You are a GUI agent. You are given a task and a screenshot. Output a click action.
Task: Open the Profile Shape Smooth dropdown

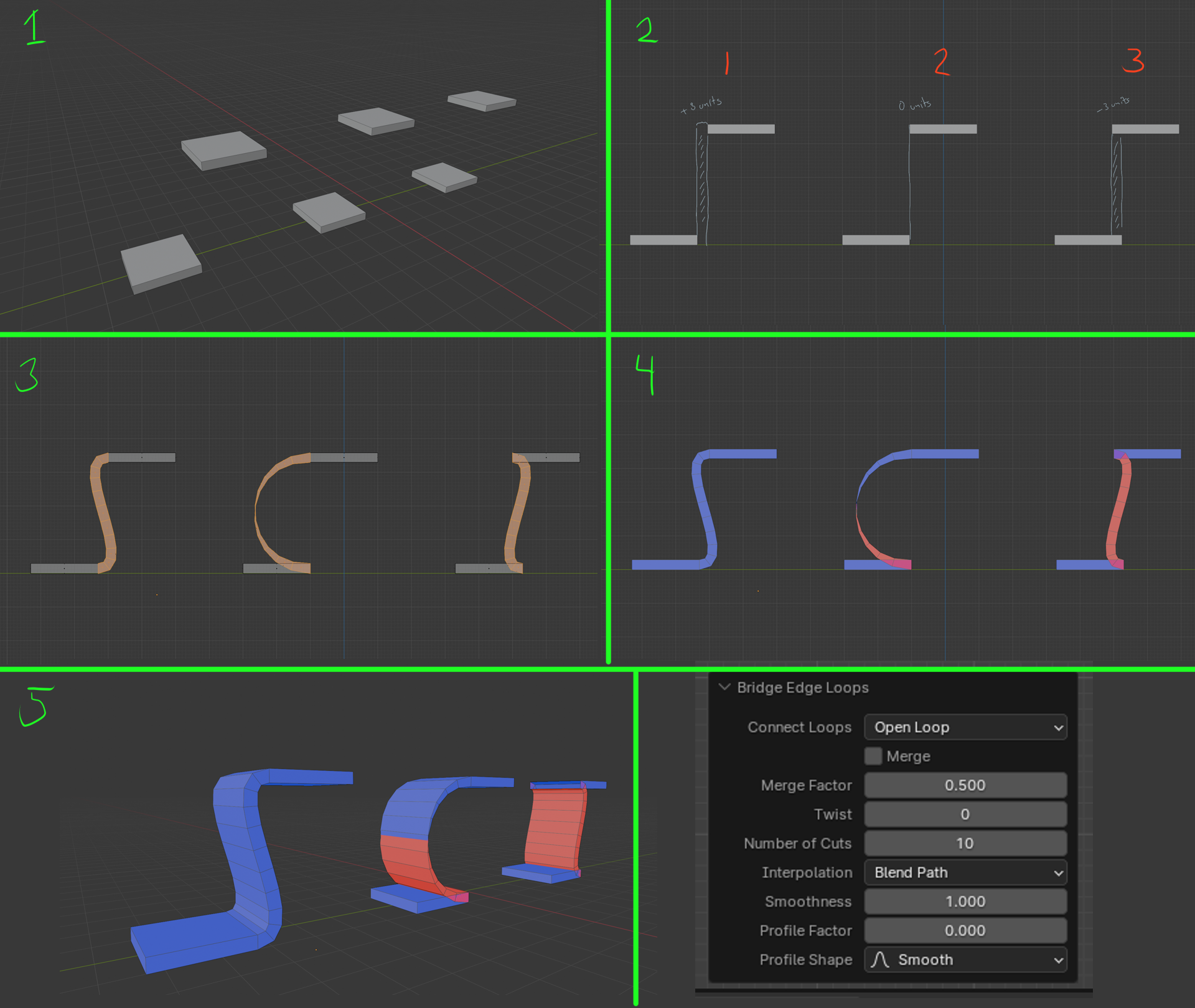pos(965,959)
